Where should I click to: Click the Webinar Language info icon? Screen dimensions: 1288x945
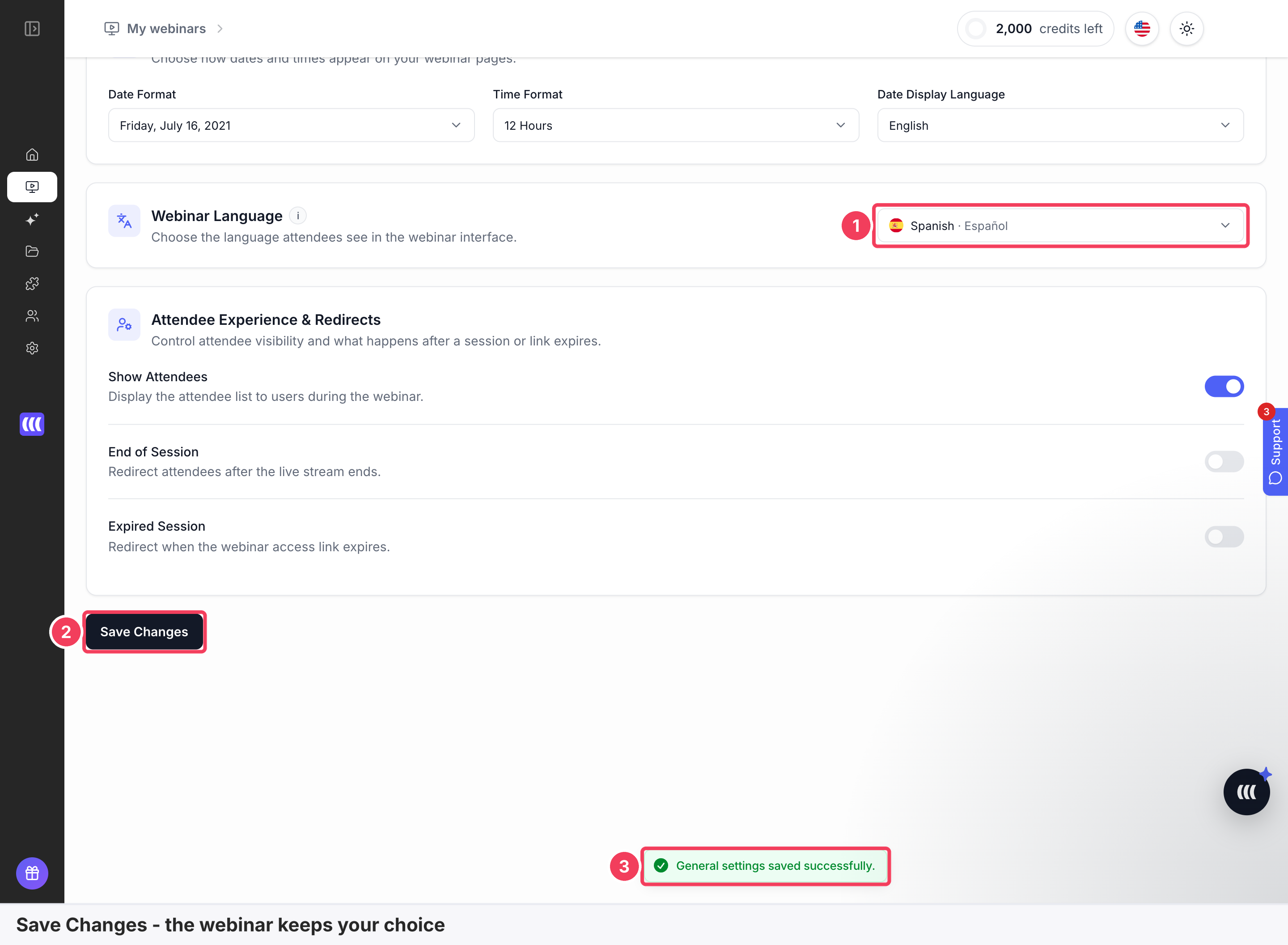(298, 216)
